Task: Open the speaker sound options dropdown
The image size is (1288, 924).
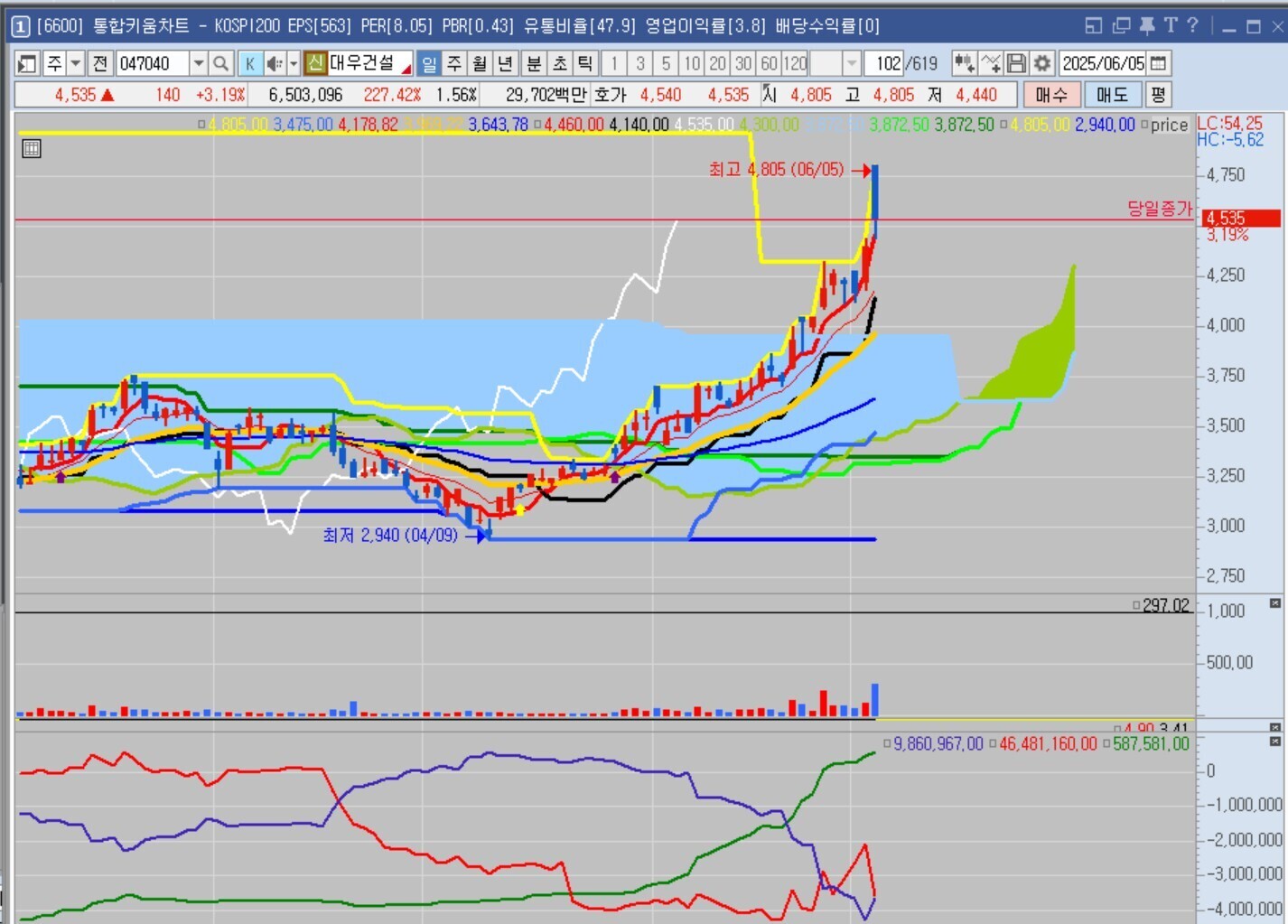Action: click(293, 63)
